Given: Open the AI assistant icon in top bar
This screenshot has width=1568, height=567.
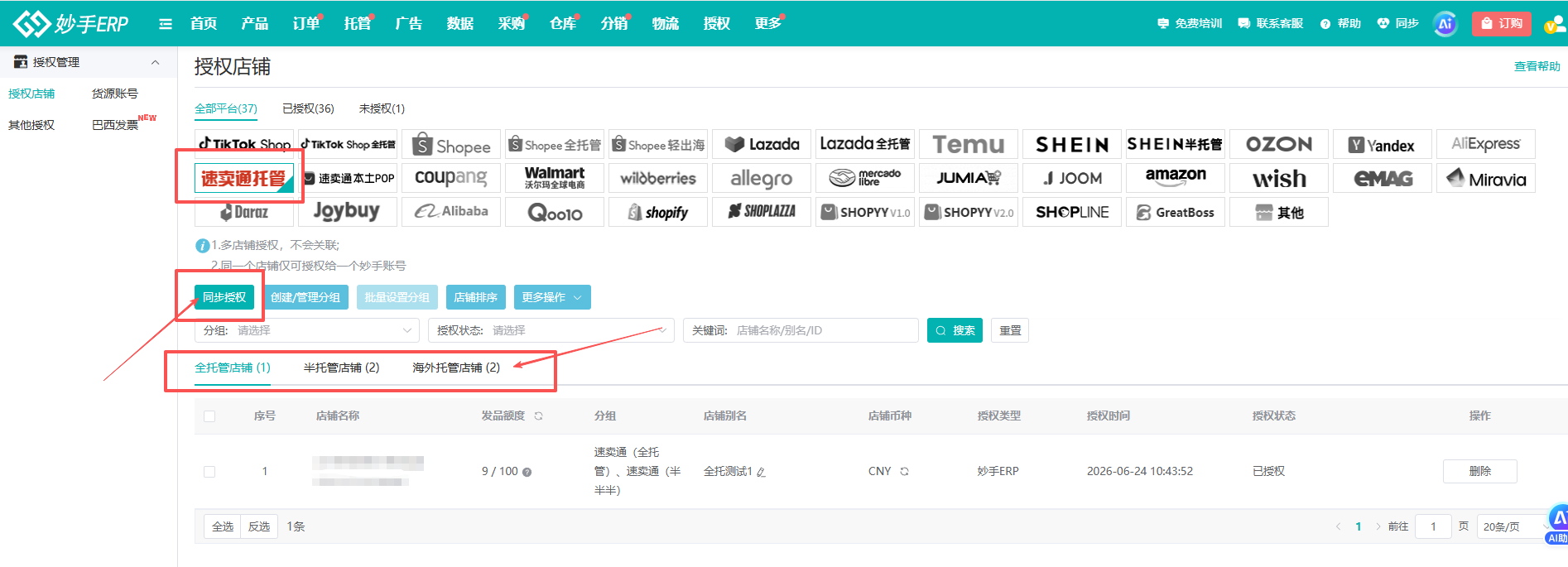Looking at the screenshot, I should tap(1445, 23).
